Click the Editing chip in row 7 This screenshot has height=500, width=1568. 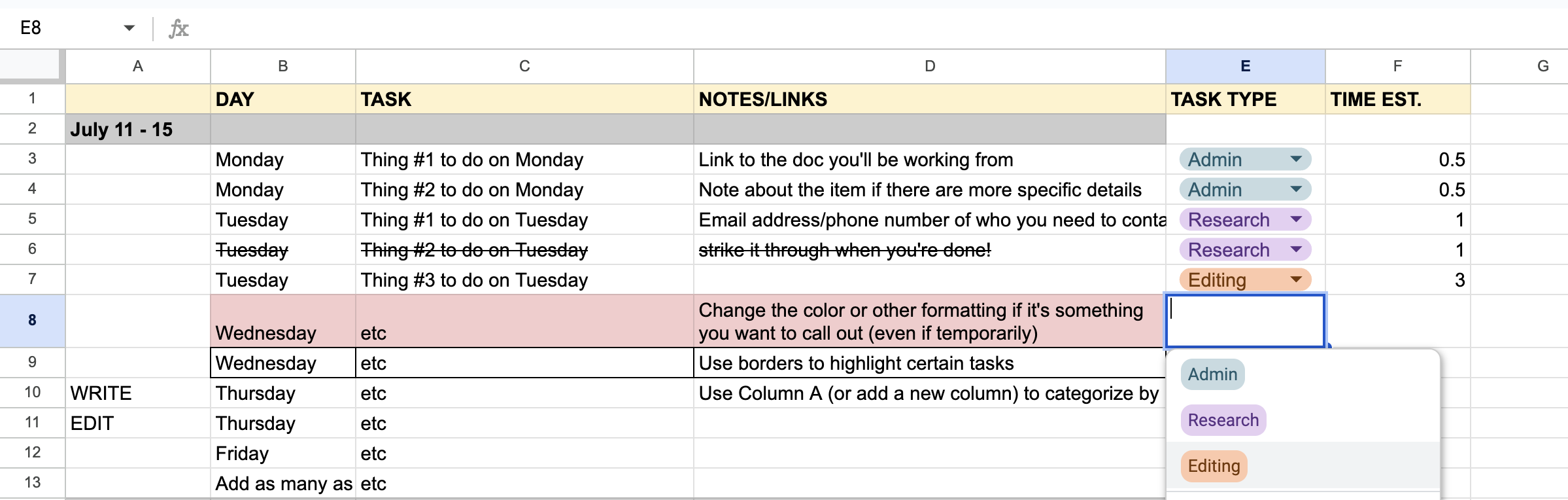pos(1216,279)
